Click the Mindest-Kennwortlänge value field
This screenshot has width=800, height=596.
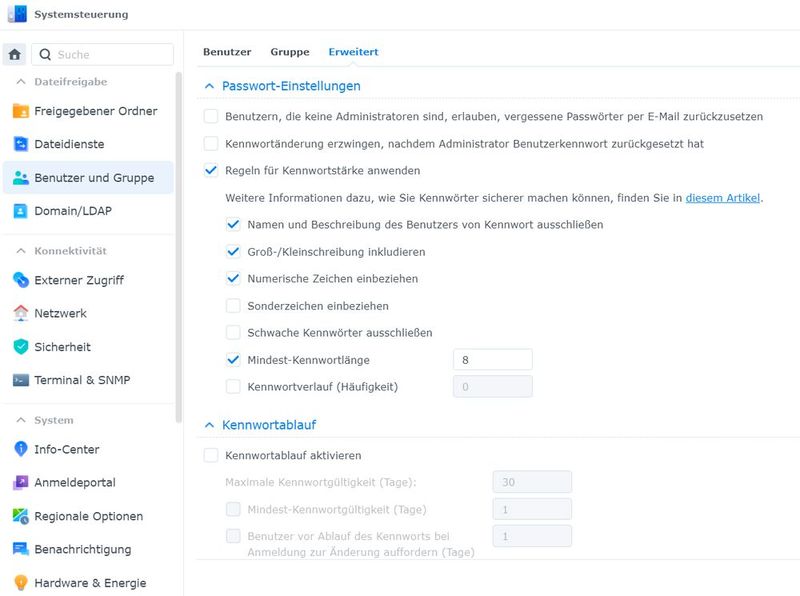click(492, 360)
